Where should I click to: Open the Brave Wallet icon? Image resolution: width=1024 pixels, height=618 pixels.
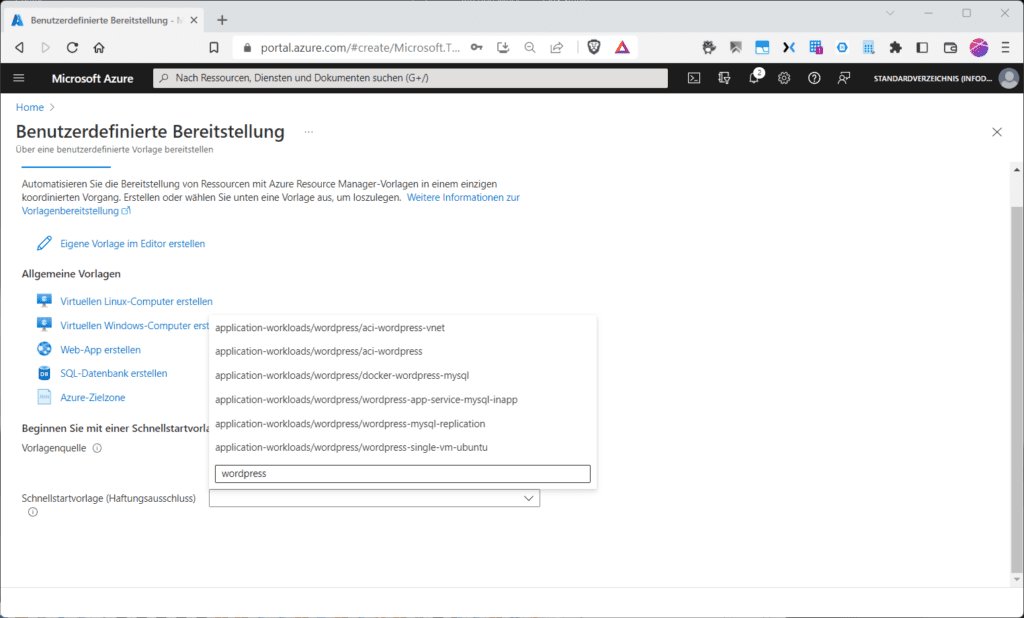[950, 47]
